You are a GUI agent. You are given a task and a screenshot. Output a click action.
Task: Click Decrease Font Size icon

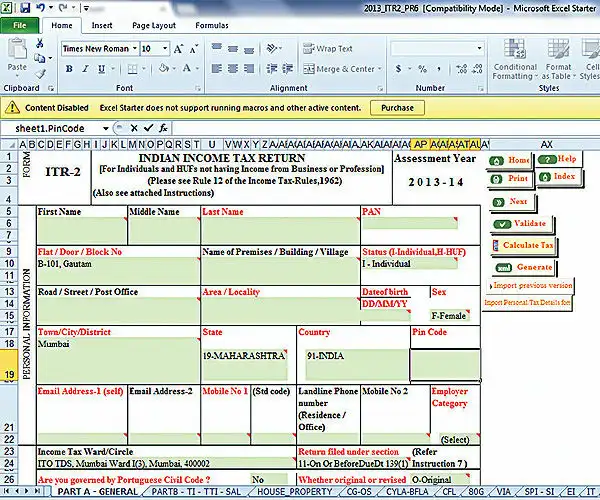(194, 49)
